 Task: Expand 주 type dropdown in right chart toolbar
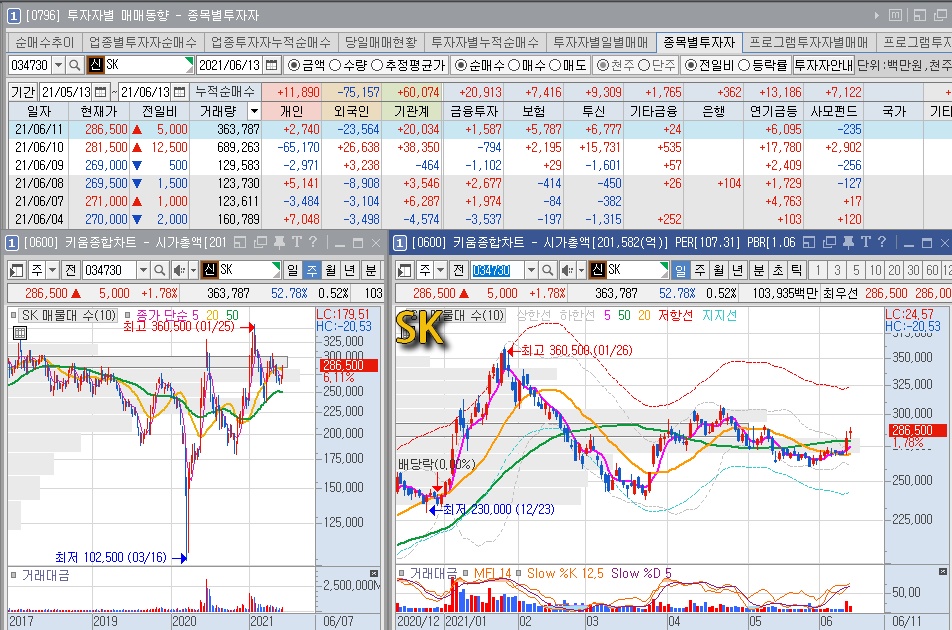click(440, 270)
